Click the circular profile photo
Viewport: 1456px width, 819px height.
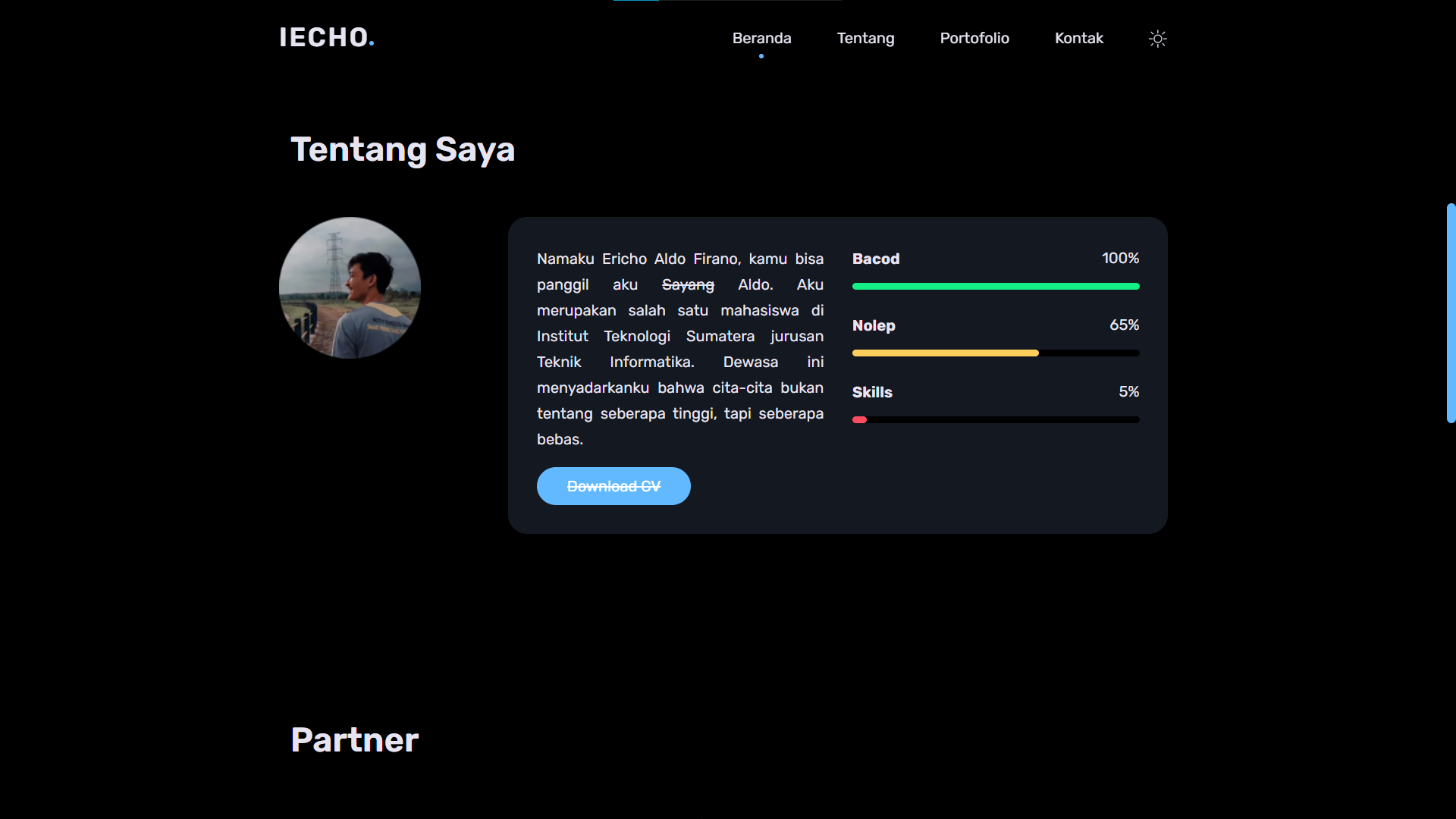click(x=350, y=287)
